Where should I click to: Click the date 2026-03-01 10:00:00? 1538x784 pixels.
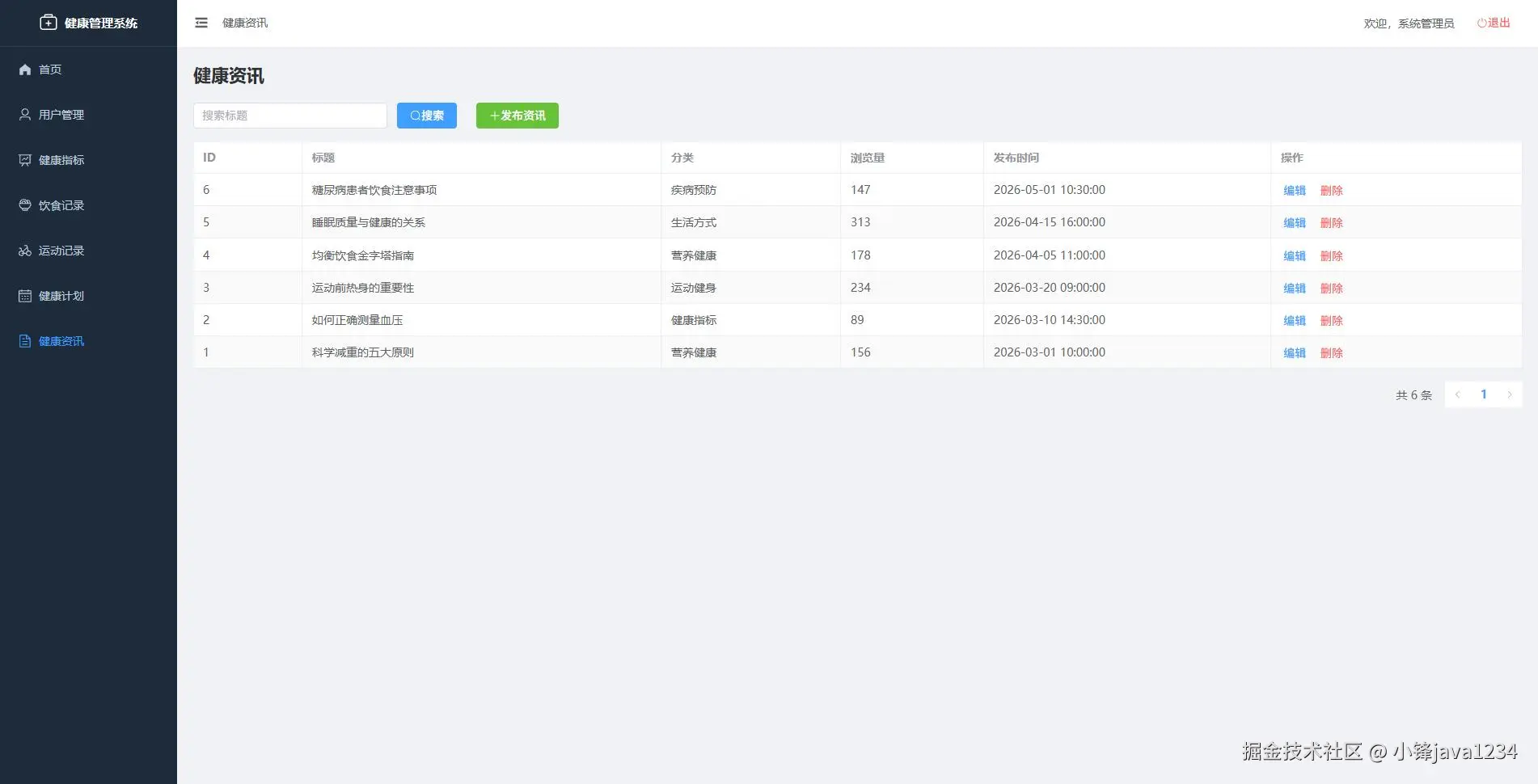pyautogui.click(x=1050, y=352)
